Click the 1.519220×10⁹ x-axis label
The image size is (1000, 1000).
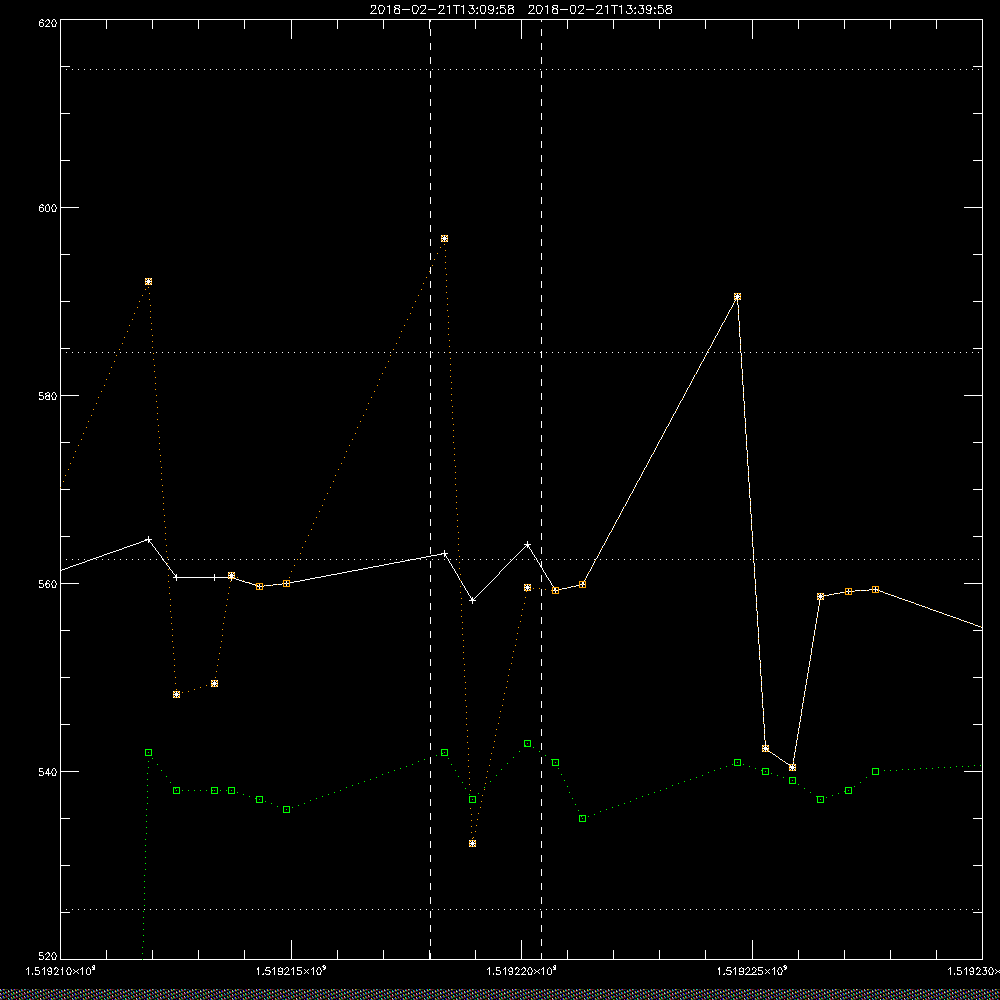(522, 971)
